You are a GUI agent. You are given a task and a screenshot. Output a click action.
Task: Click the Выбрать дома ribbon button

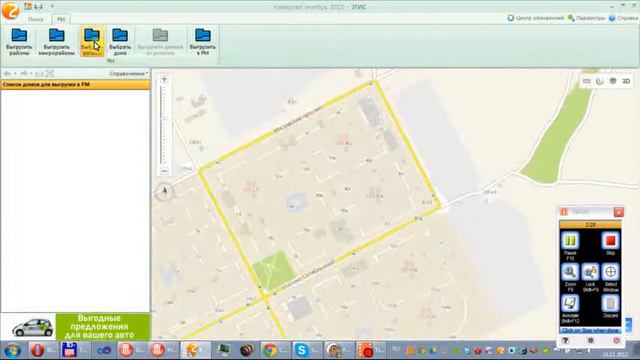[x=120, y=42]
